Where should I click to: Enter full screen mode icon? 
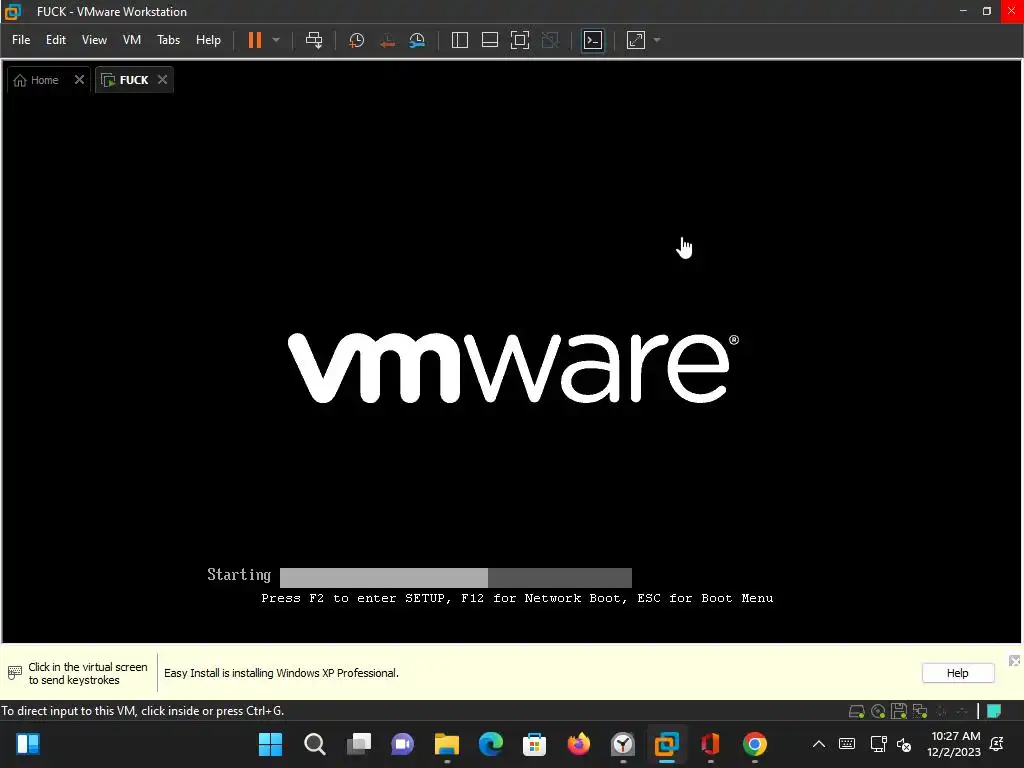520,40
